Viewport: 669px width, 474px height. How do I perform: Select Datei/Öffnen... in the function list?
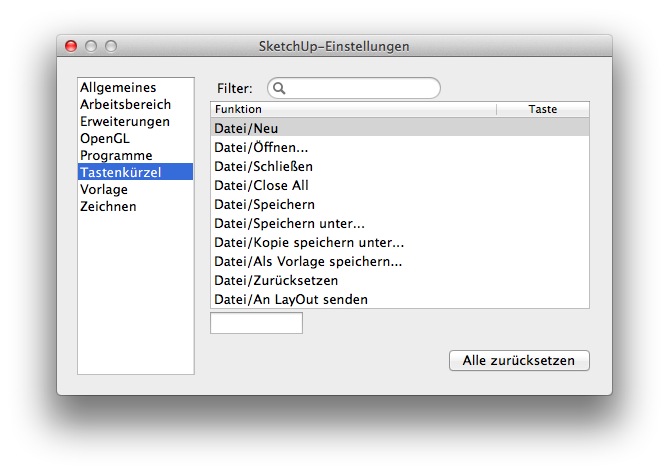coord(399,147)
